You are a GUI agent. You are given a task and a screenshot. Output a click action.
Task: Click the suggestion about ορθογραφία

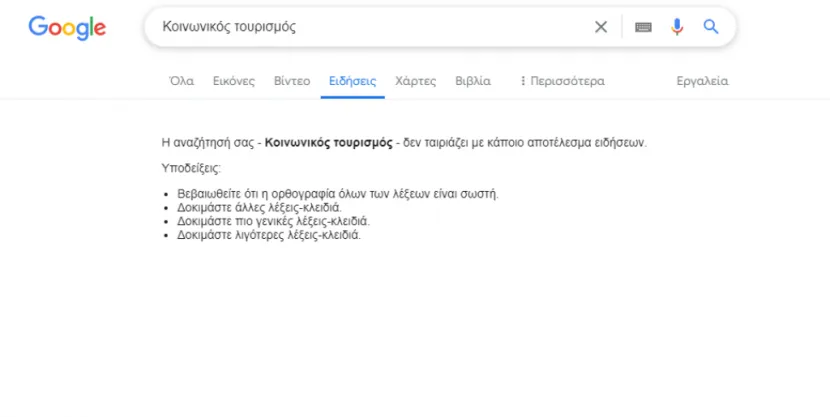click(338, 194)
